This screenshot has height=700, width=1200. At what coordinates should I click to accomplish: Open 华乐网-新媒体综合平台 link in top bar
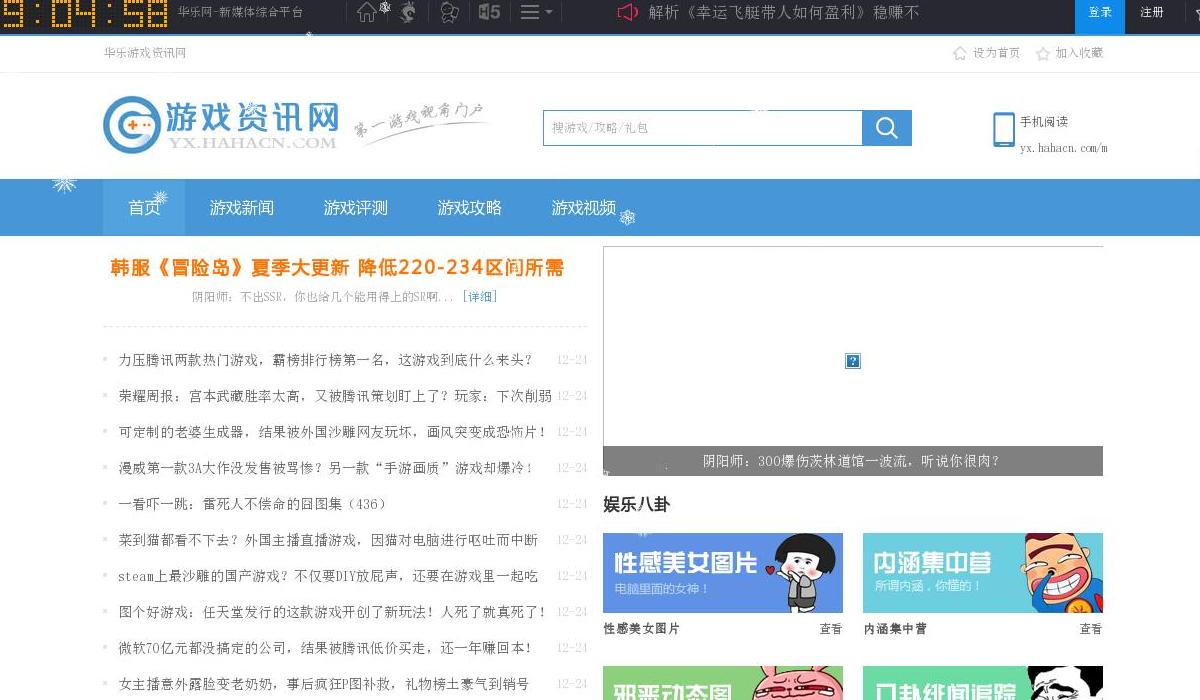[240, 13]
